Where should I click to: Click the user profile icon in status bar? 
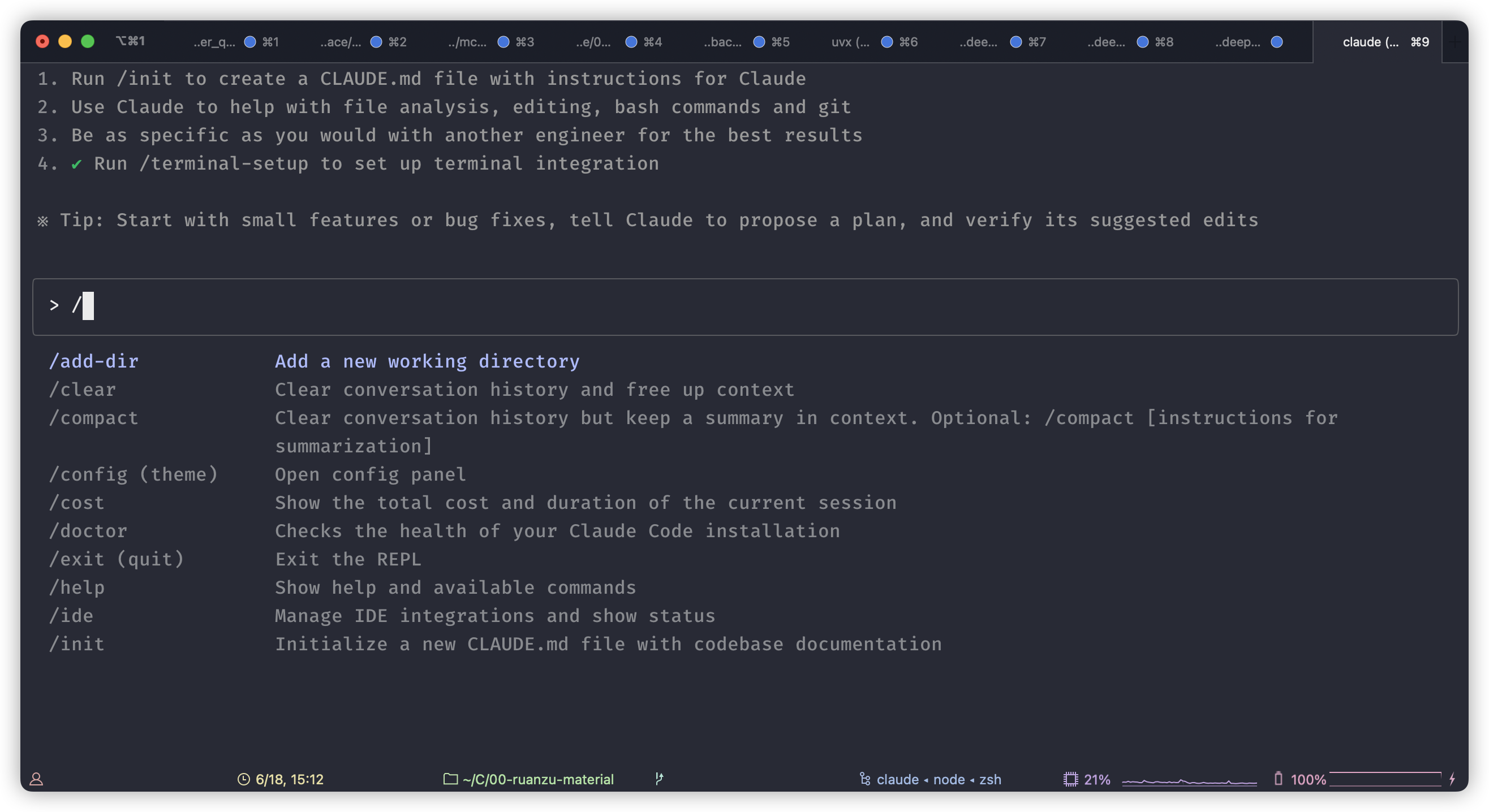click(36, 779)
